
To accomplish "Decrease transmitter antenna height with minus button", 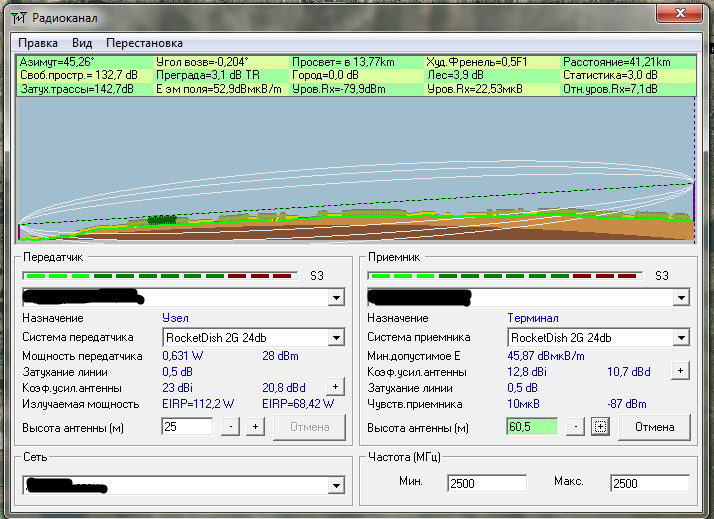I will pyautogui.click(x=230, y=427).
